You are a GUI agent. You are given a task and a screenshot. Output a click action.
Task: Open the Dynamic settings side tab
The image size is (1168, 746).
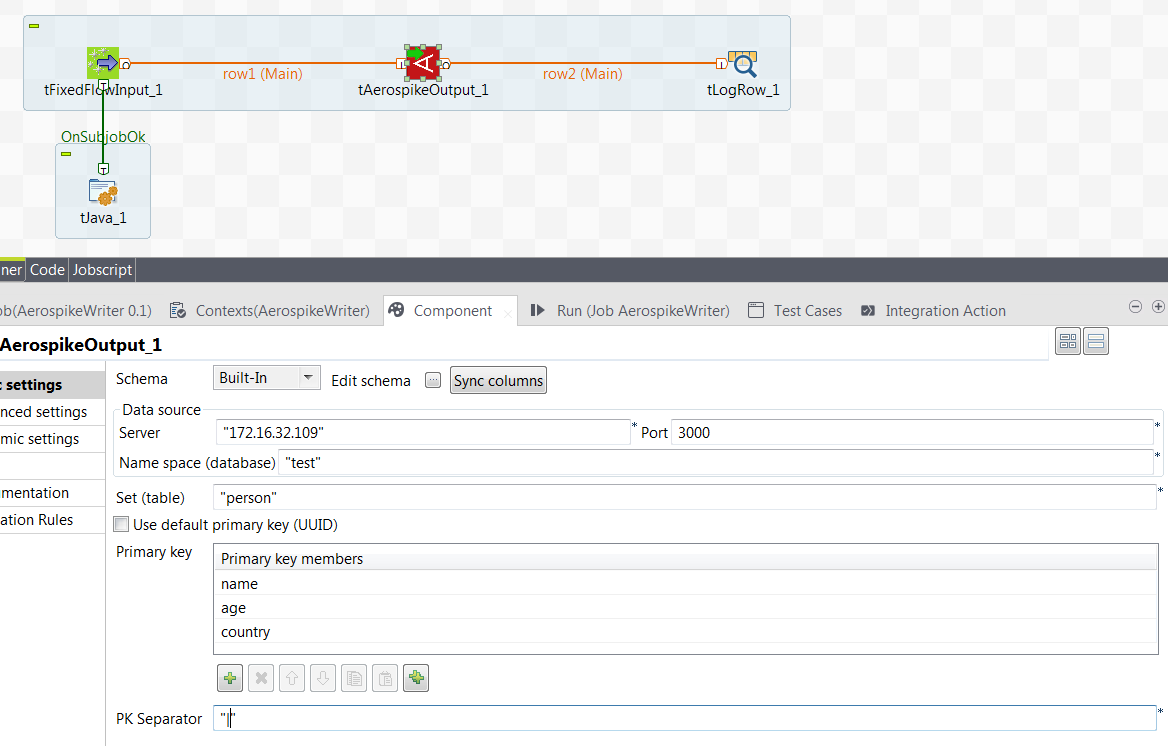[52, 439]
